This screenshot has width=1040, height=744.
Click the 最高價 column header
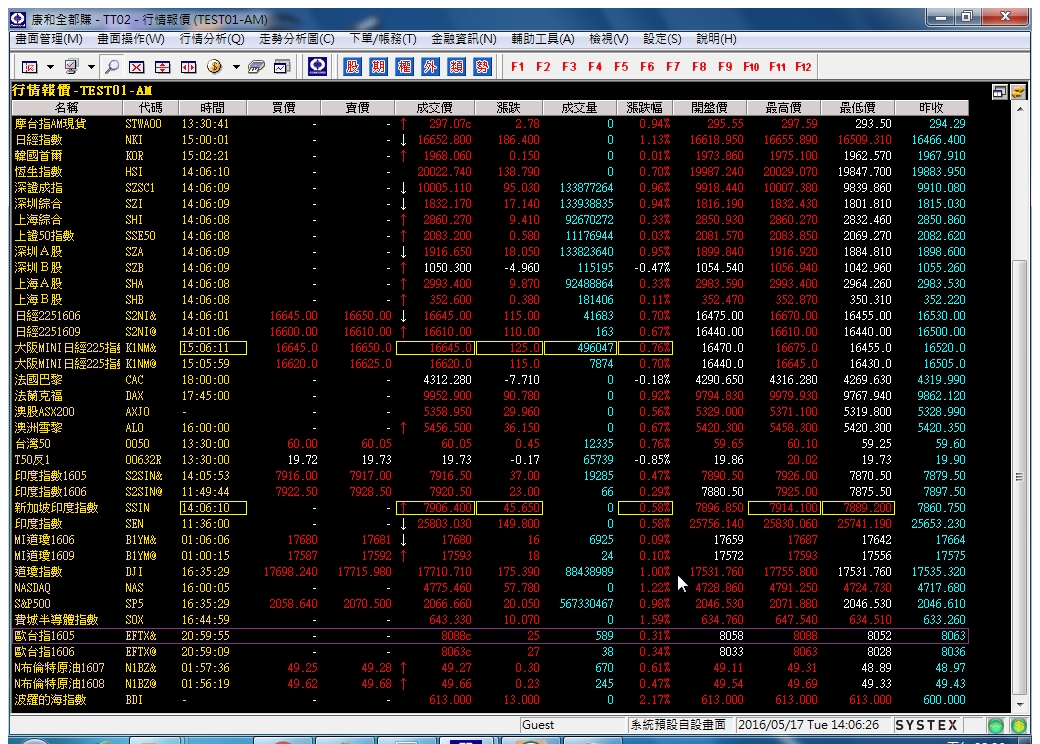[783, 107]
